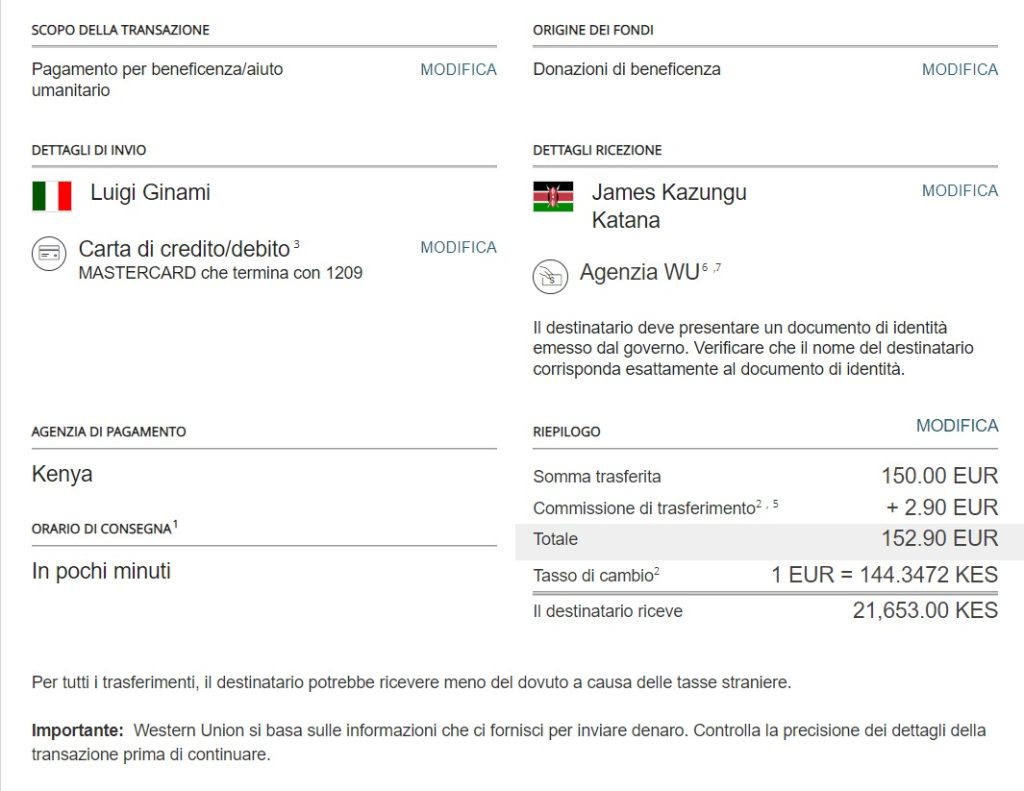Click the Italian flag icon beside Luigi Ginami

pos(51,196)
